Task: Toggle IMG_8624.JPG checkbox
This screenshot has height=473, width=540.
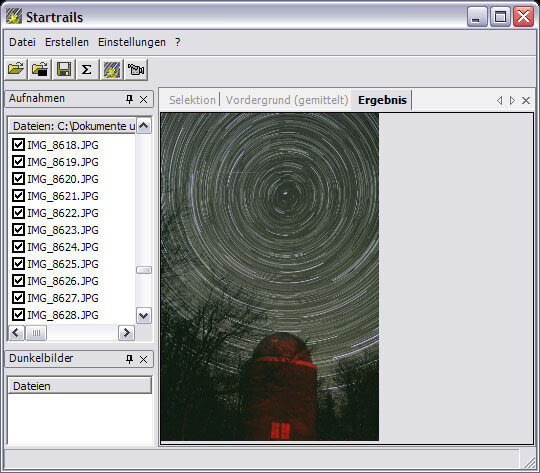Action: click(x=18, y=247)
